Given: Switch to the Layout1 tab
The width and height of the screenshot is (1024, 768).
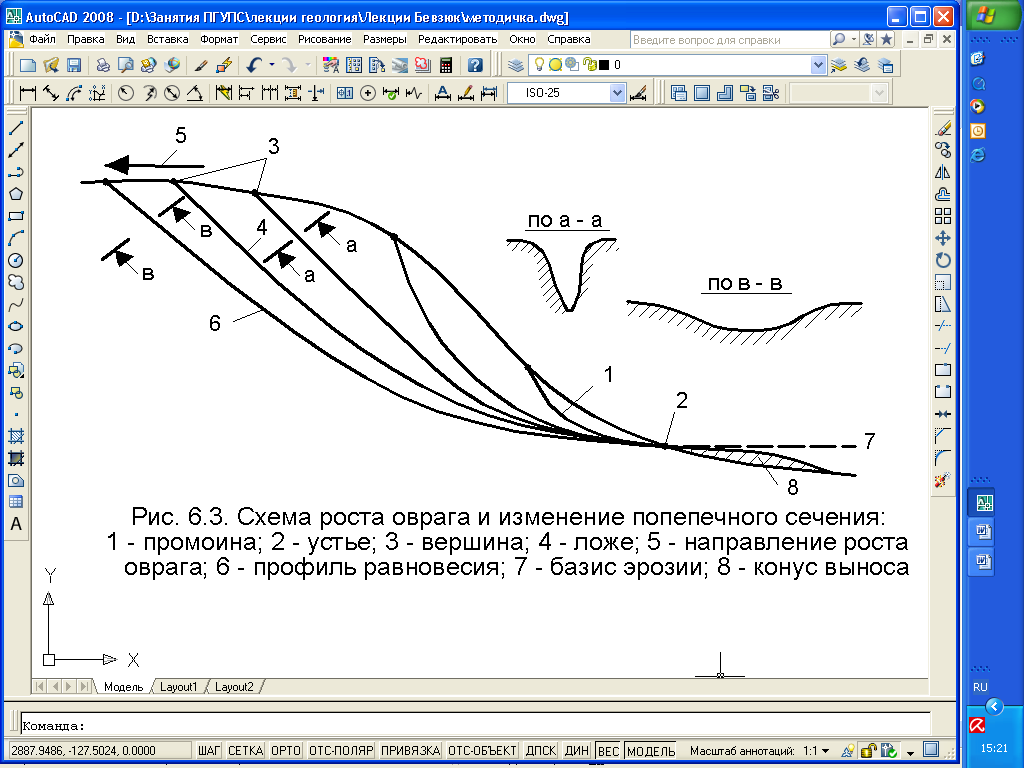Looking at the screenshot, I should pyautogui.click(x=178, y=687).
